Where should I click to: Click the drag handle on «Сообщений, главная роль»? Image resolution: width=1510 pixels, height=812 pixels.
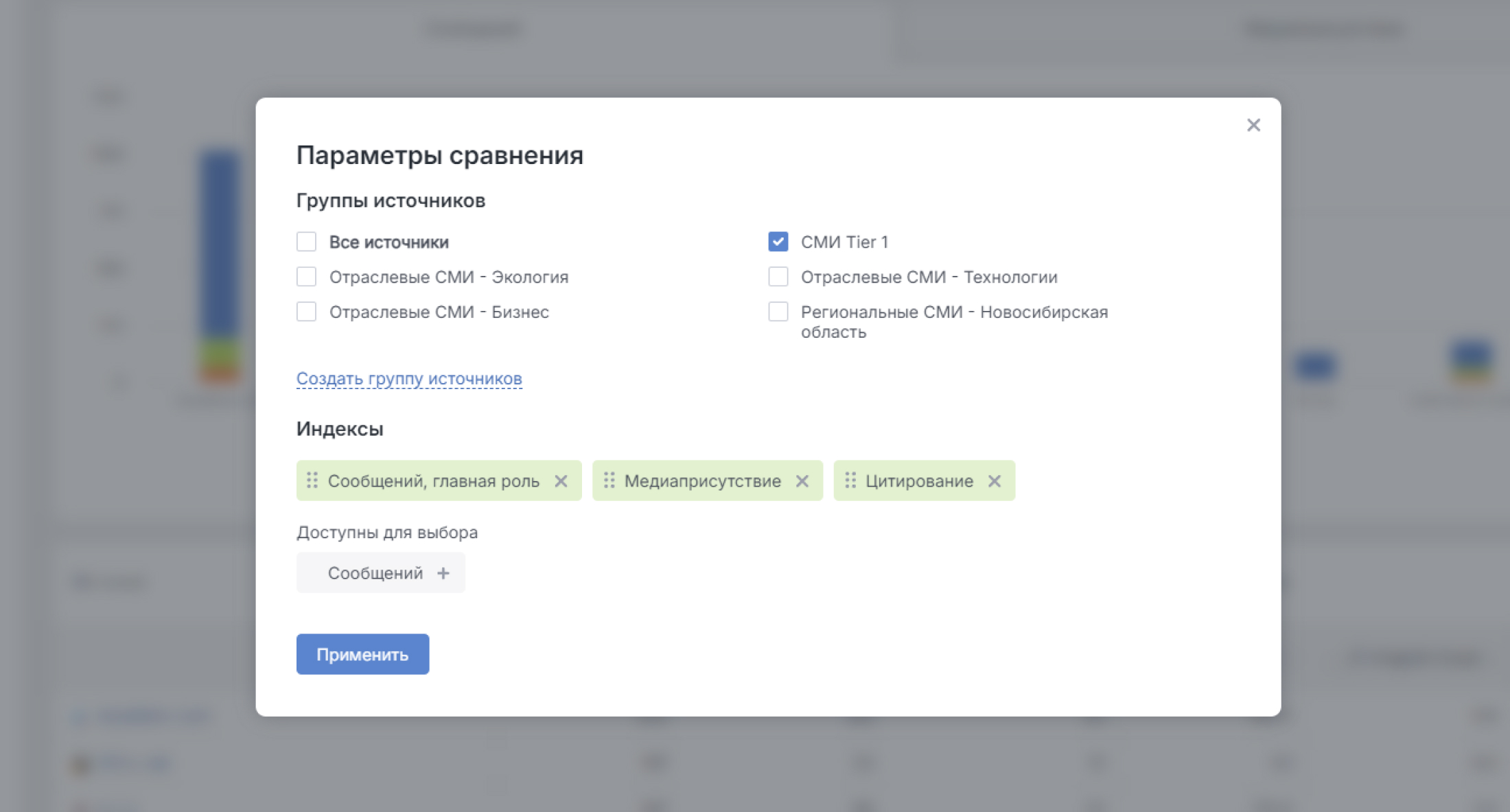click(312, 480)
